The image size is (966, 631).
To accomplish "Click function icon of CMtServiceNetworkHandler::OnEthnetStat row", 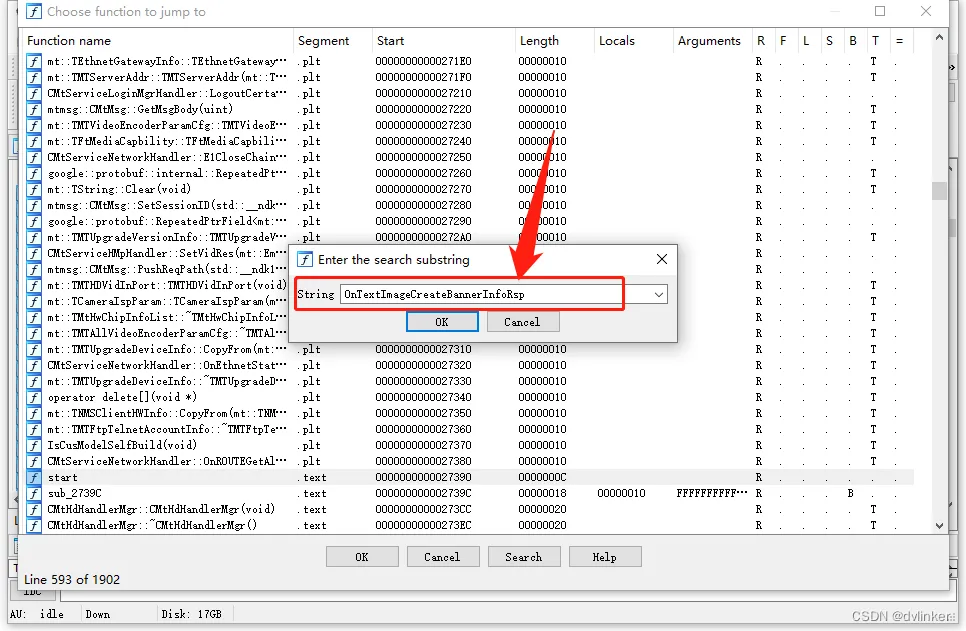I will [x=34, y=365].
